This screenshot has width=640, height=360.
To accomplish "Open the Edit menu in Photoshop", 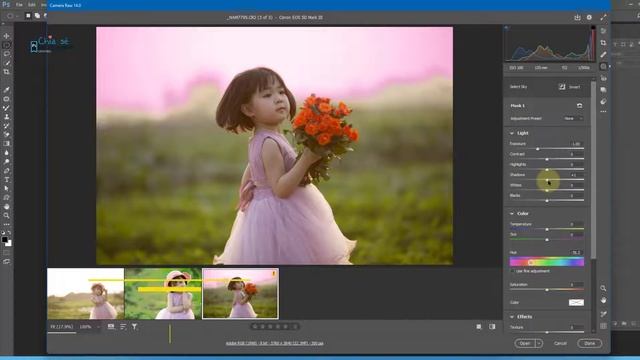I will pyautogui.click(x=31, y=5).
